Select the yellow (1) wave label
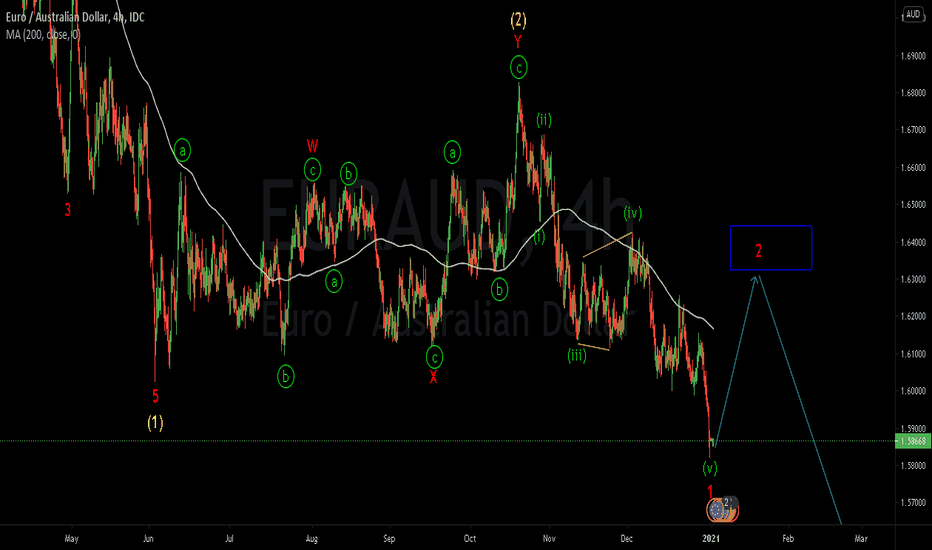The height and width of the screenshot is (550, 932). pos(155,423)
